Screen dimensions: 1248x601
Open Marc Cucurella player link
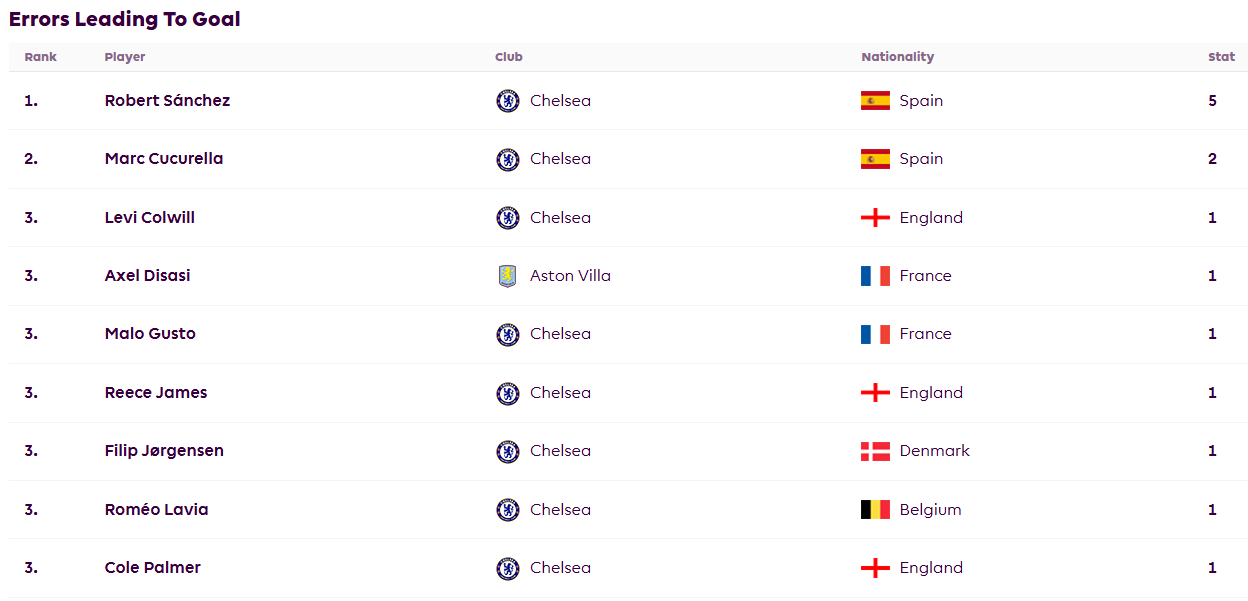164,159
